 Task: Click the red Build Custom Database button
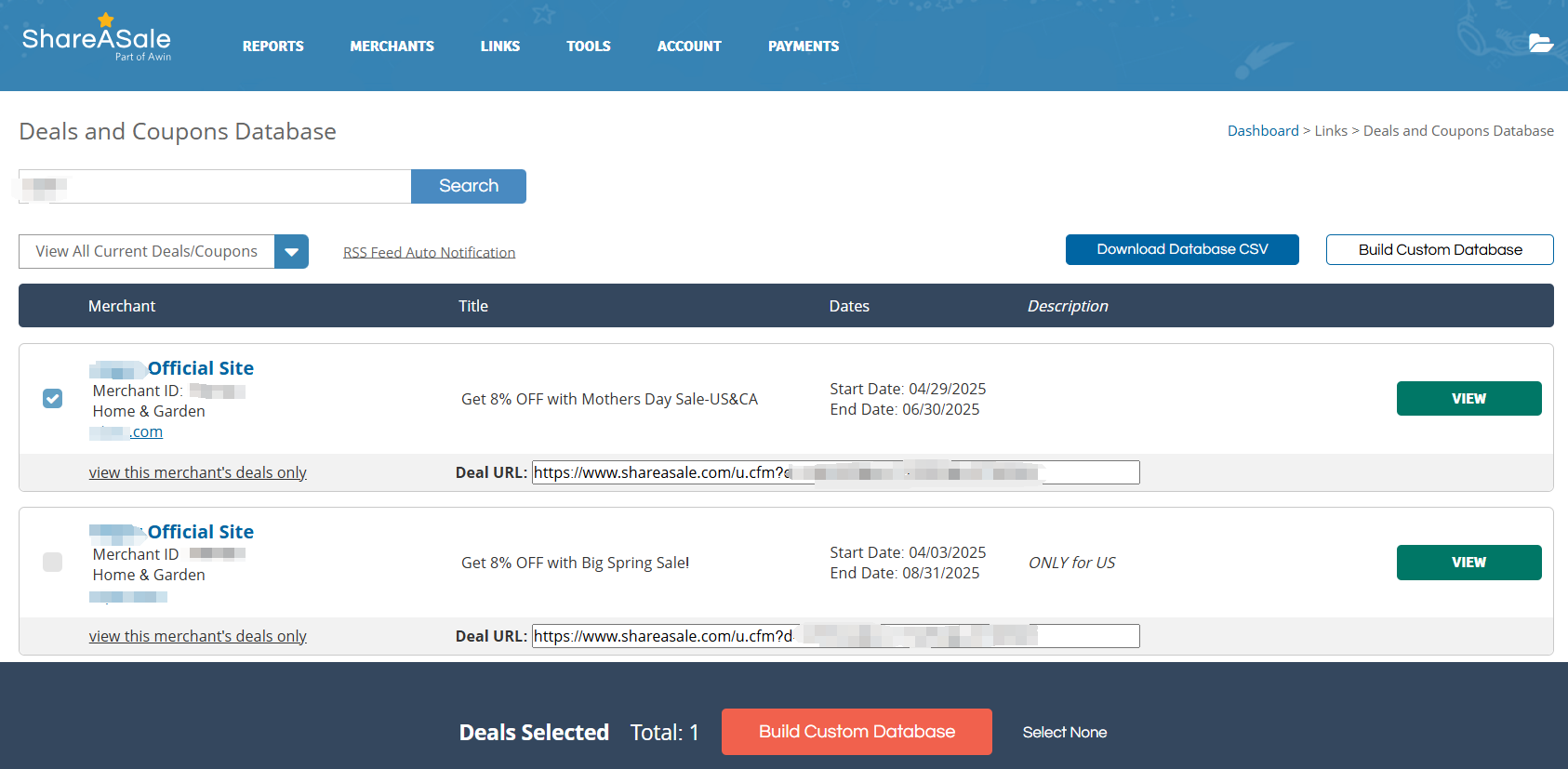click(857, 732)
